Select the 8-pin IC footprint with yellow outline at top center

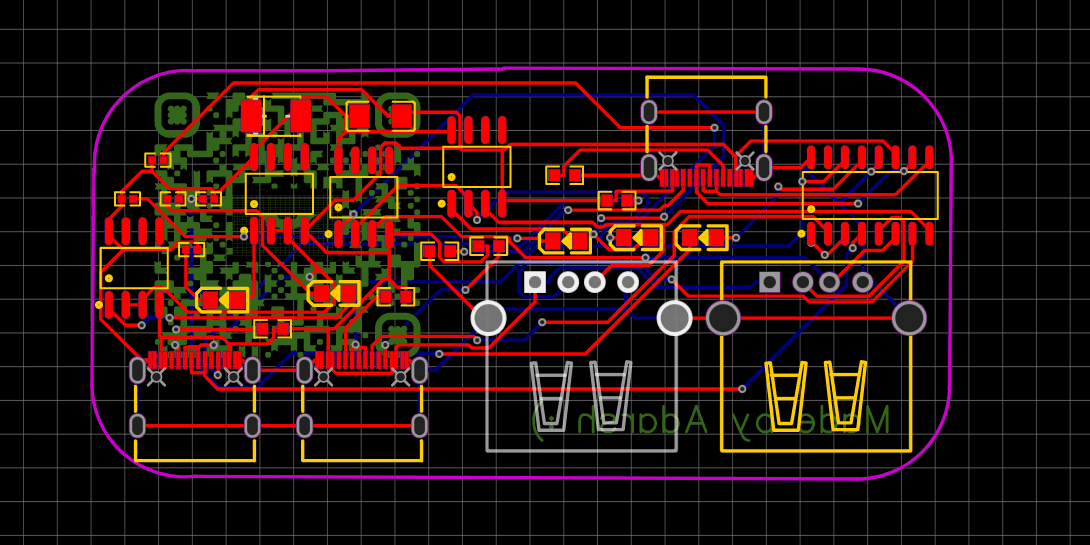[x=477, y=167]
